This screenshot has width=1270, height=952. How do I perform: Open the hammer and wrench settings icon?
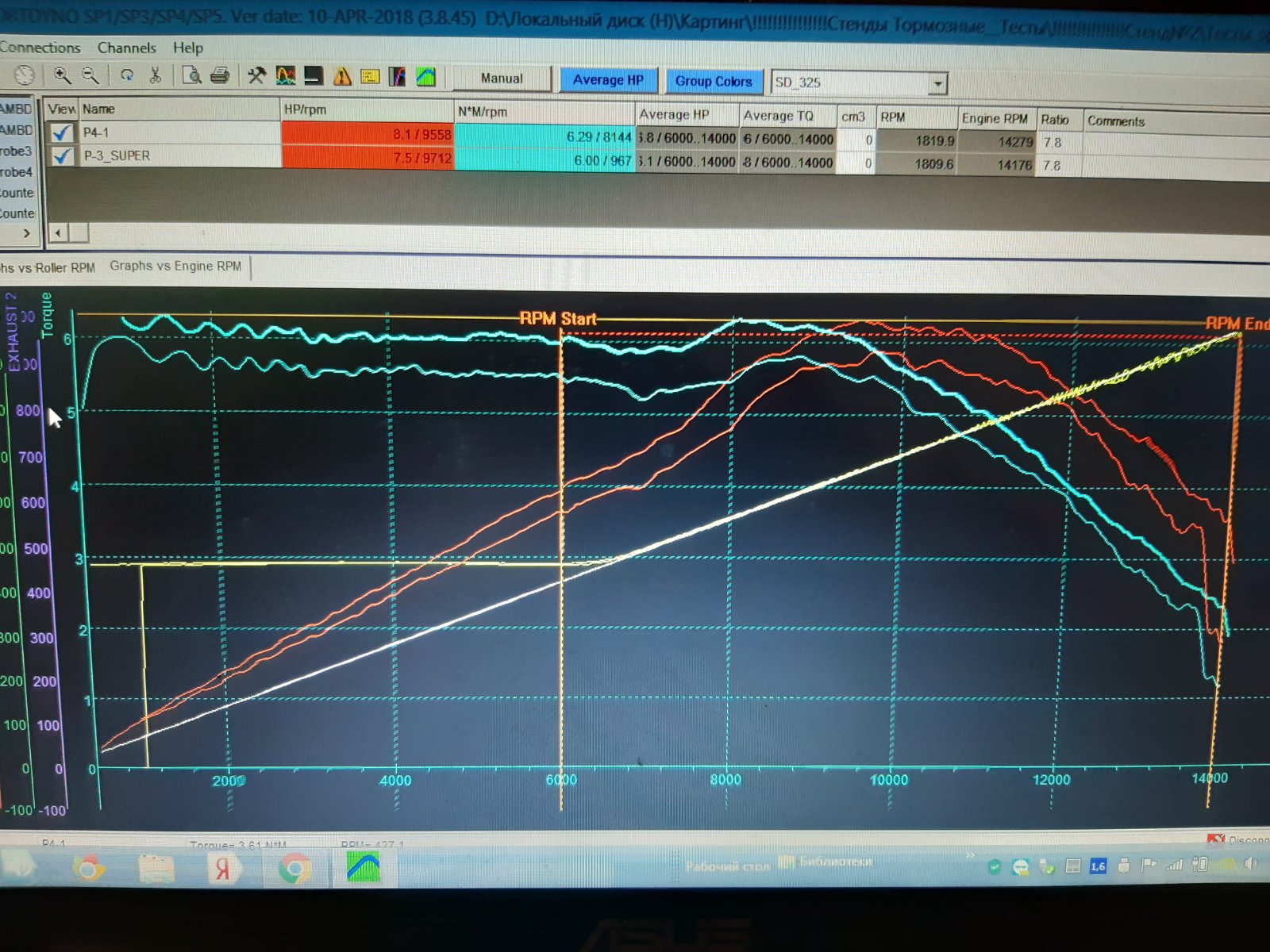click(x=256, y=76)
